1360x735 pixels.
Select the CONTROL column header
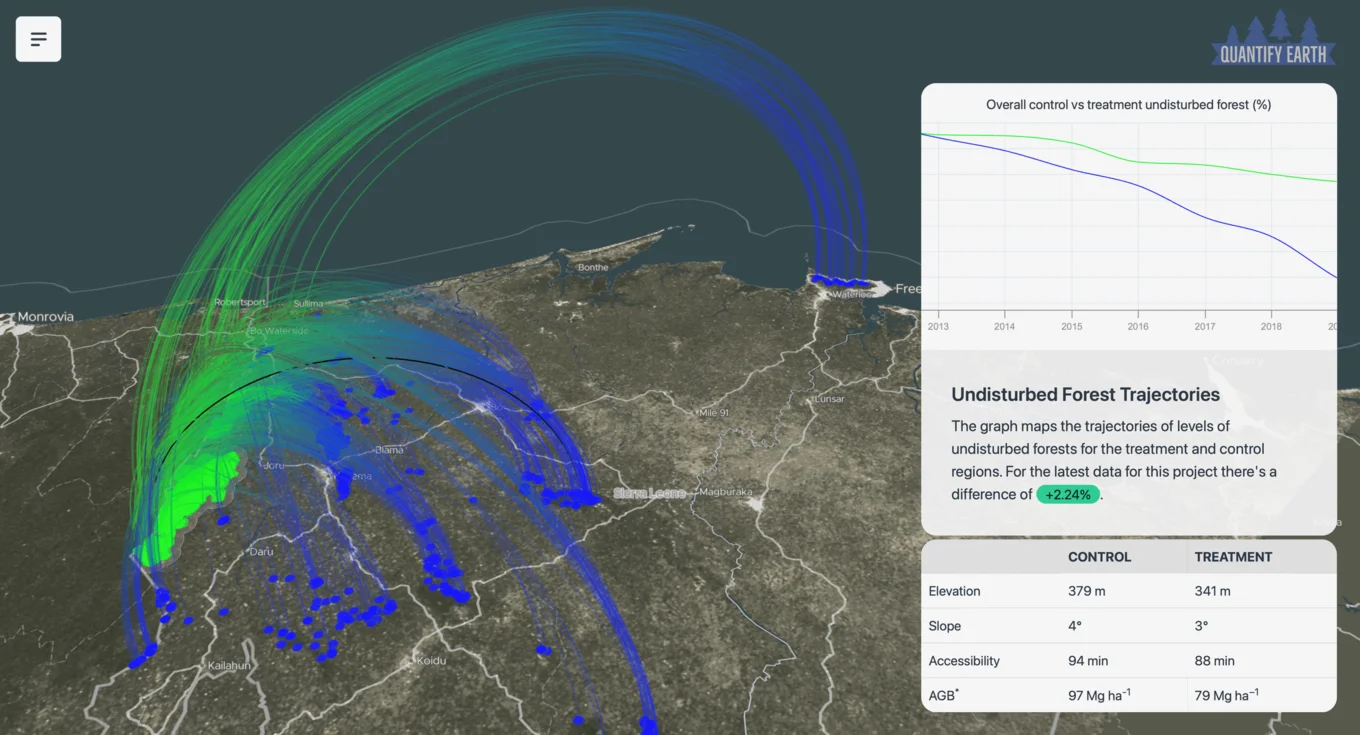1099,557
